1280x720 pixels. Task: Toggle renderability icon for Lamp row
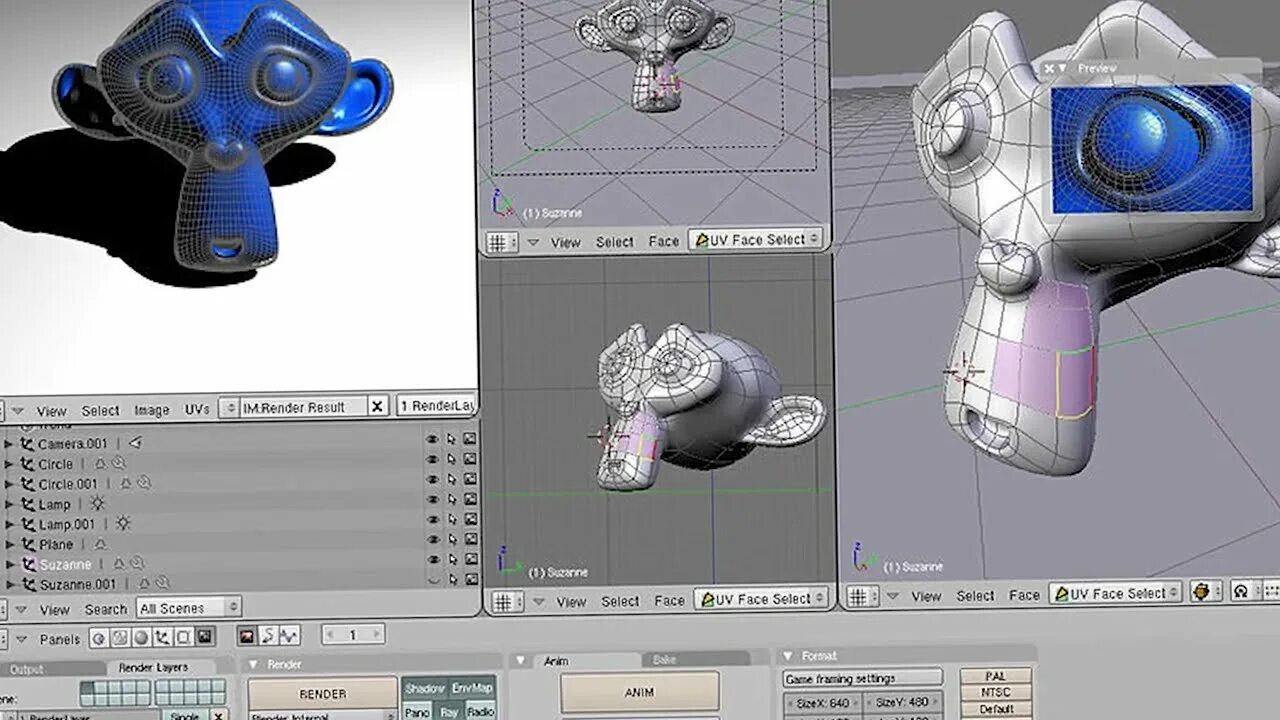tap(469, 499)
